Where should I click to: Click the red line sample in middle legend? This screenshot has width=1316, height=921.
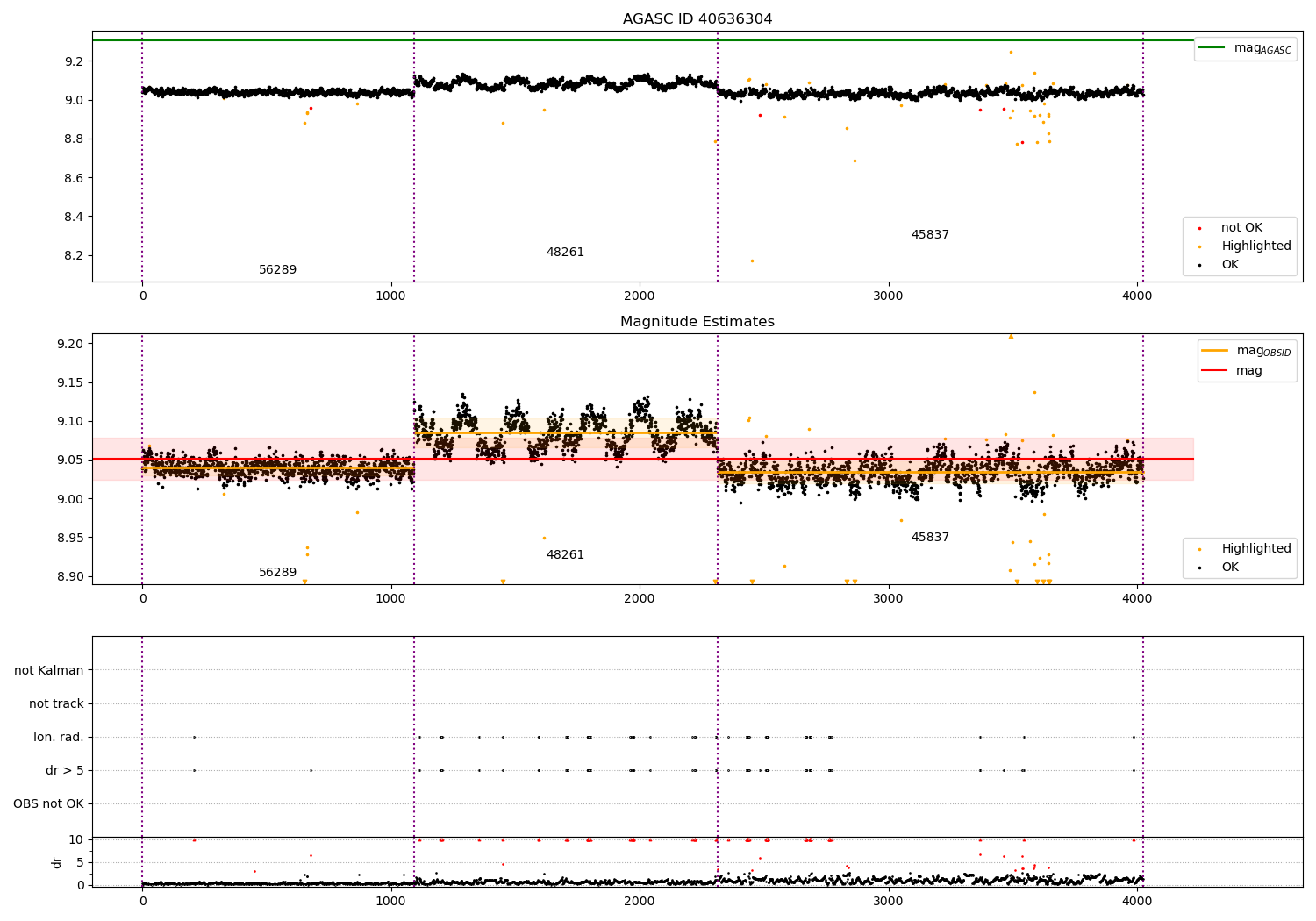pos(1214,371)
